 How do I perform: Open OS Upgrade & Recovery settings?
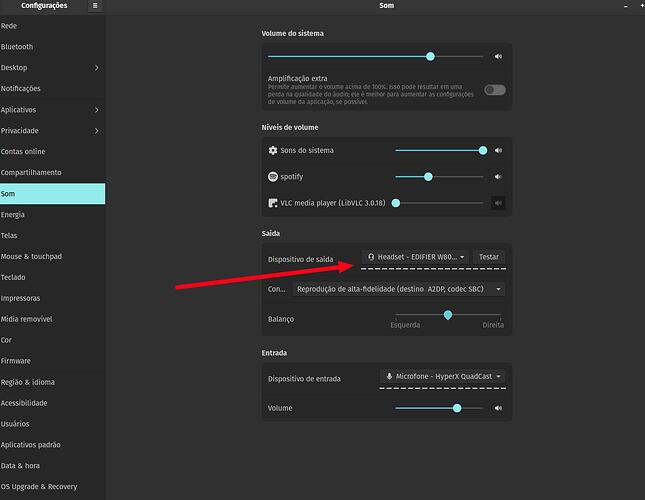pos(53,486)
